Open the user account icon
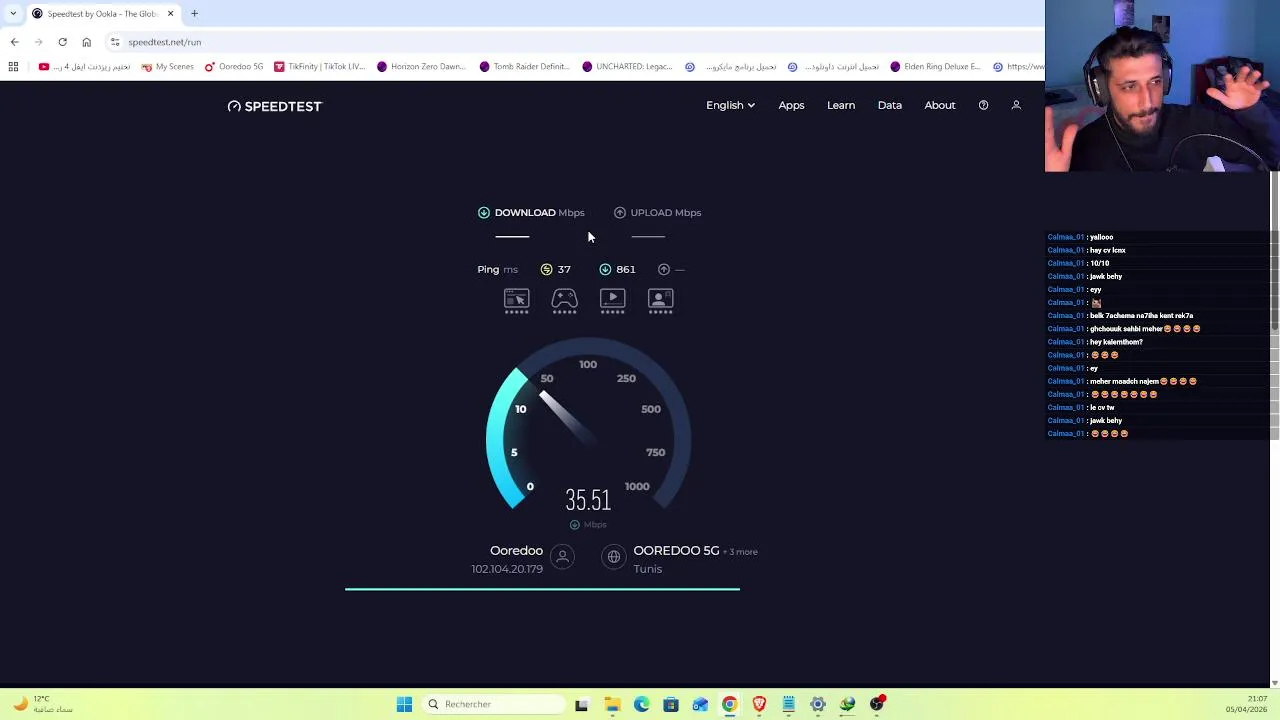Screen dimensions: 1280x720 (1016, 105)
